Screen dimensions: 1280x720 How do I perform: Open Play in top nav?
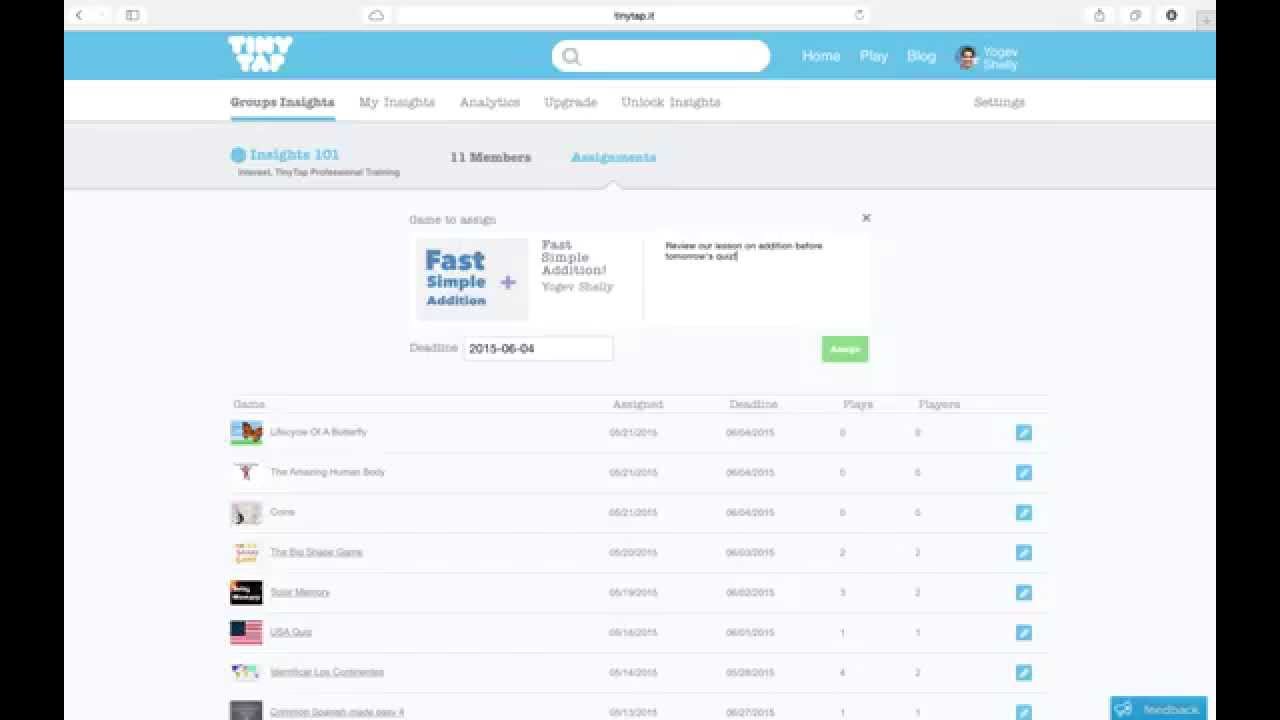[x=873, y=56]
